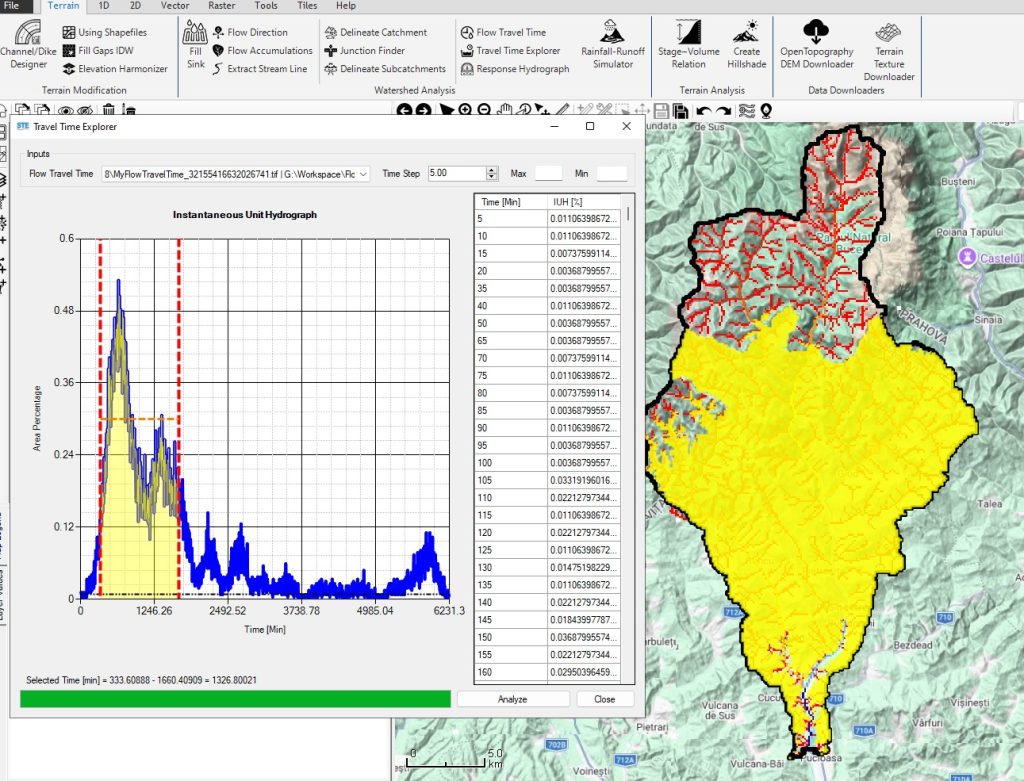Screen dimensions: 1024x781
Task: Increase the Time Step spinner value
Action: pos(491,170)
